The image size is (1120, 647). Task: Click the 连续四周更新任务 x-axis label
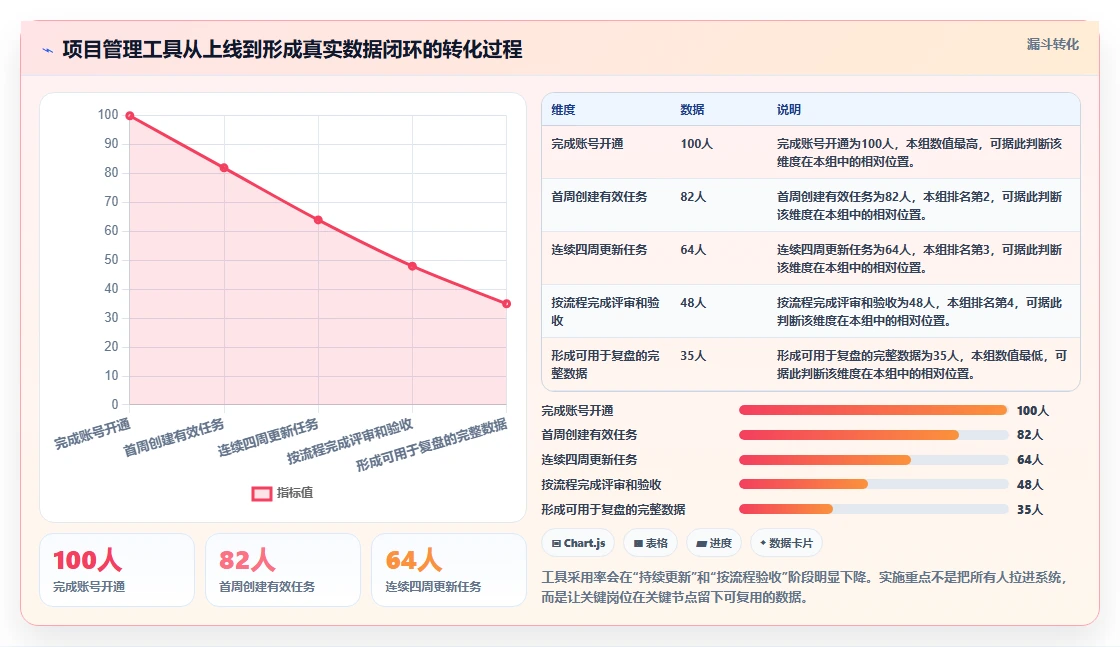point(268,438)
